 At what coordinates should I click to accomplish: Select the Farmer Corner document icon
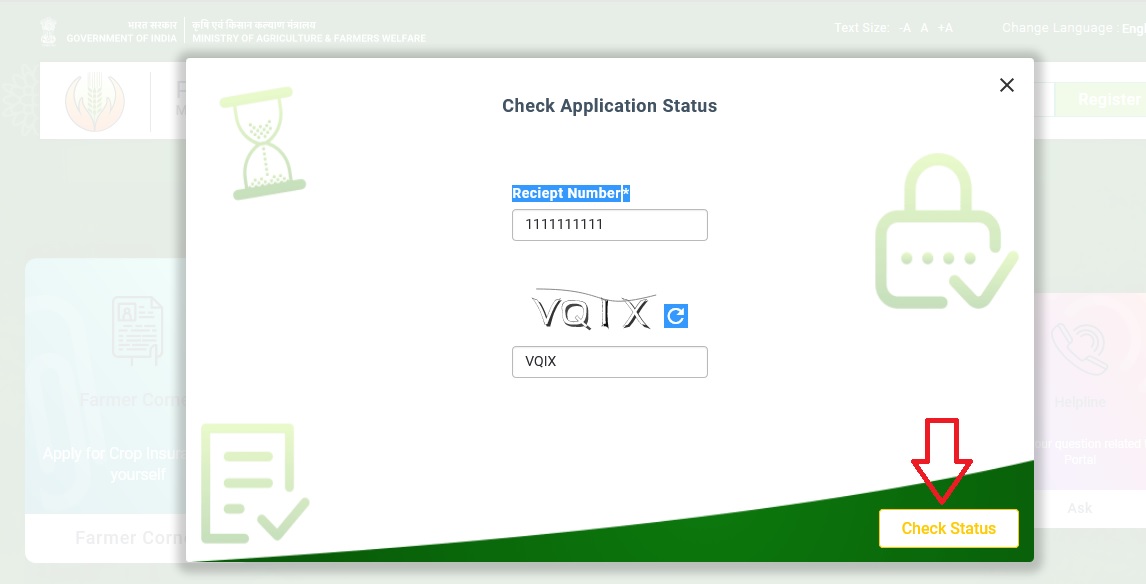click(x=137, y=330)
